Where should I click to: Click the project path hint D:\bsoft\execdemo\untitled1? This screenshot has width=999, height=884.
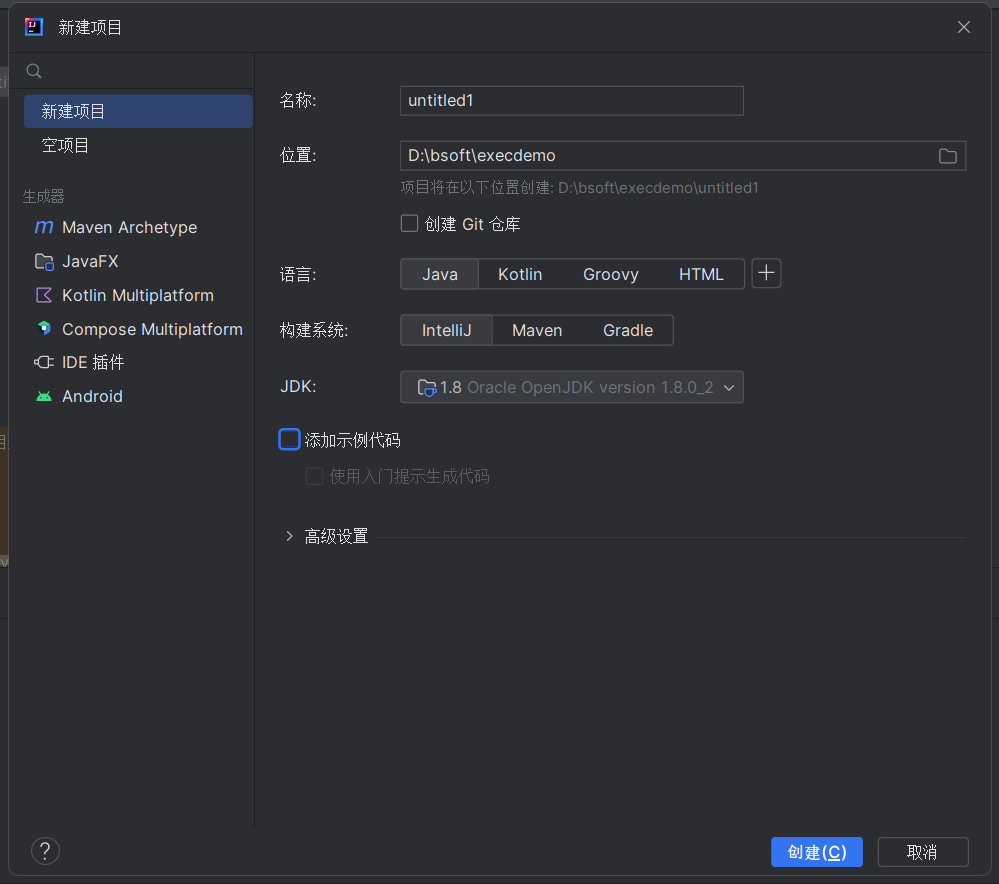[658, 188]
